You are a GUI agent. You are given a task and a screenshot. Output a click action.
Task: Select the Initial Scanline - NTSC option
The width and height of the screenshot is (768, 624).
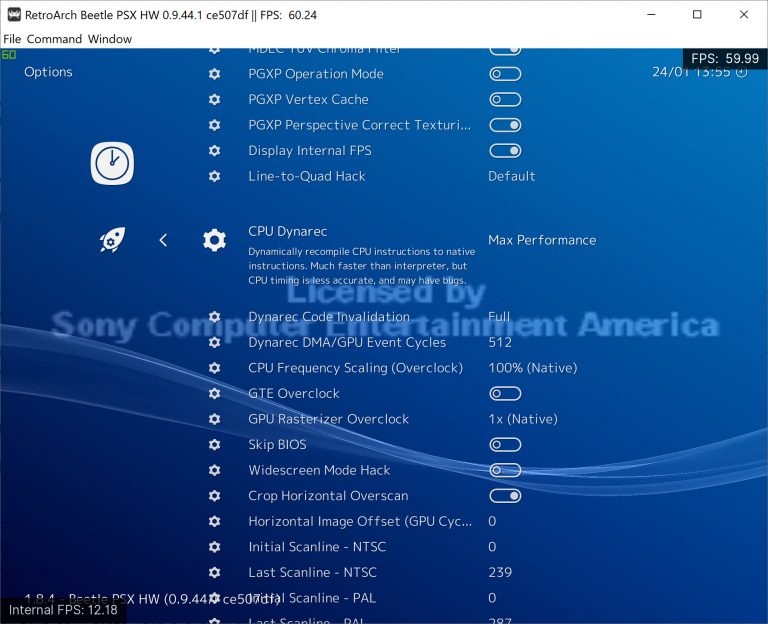click(x=317, y=547)
